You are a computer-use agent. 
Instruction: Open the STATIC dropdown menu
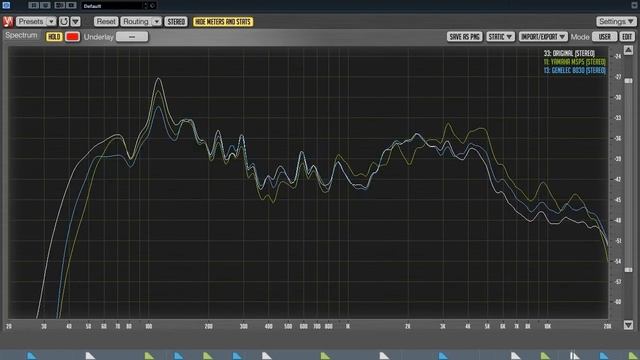(x=500, y=37)
